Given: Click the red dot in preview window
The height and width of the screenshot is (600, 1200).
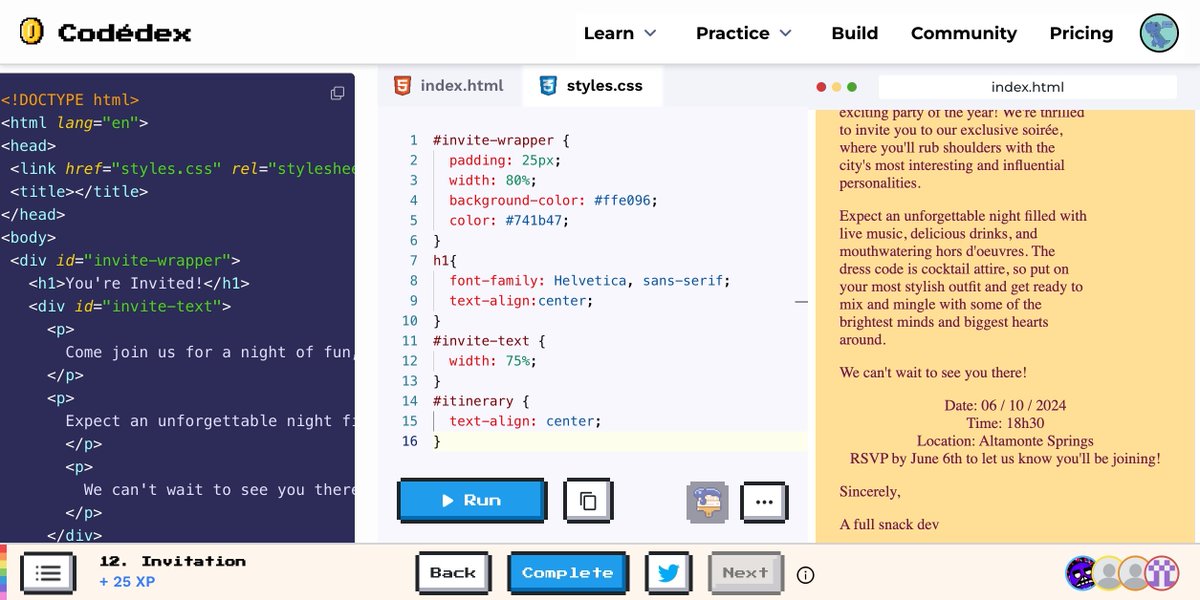Looking at the screenshot, I should point(822,87).
